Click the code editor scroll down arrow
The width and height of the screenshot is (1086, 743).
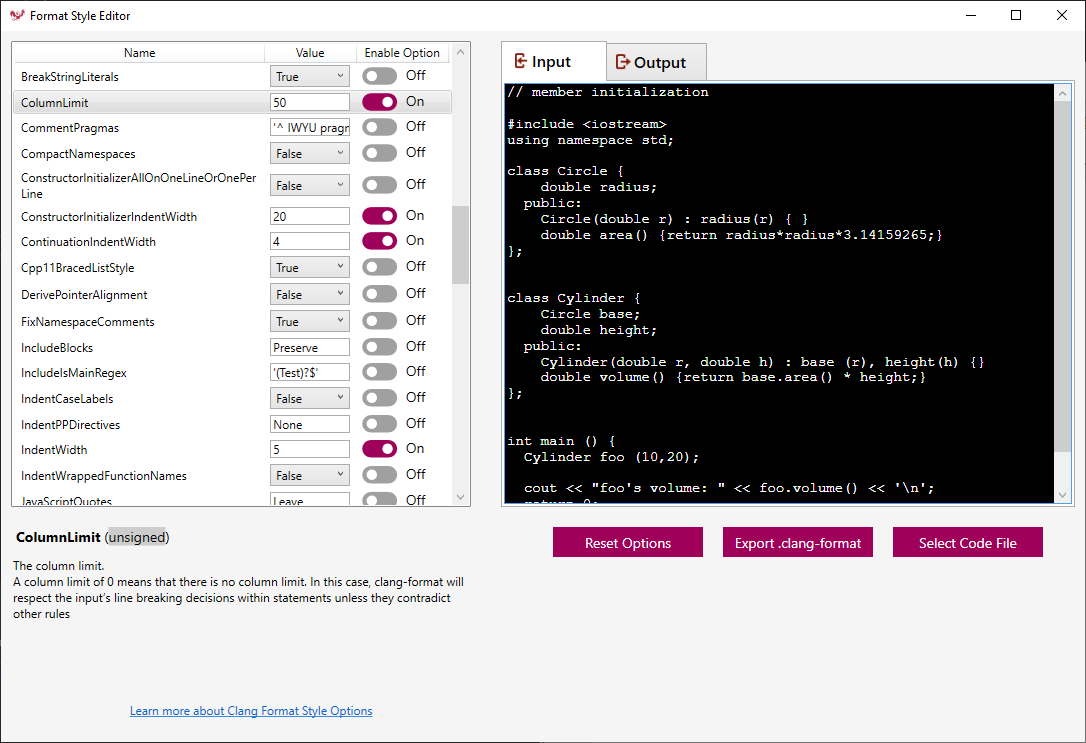tap(1062, 494)
